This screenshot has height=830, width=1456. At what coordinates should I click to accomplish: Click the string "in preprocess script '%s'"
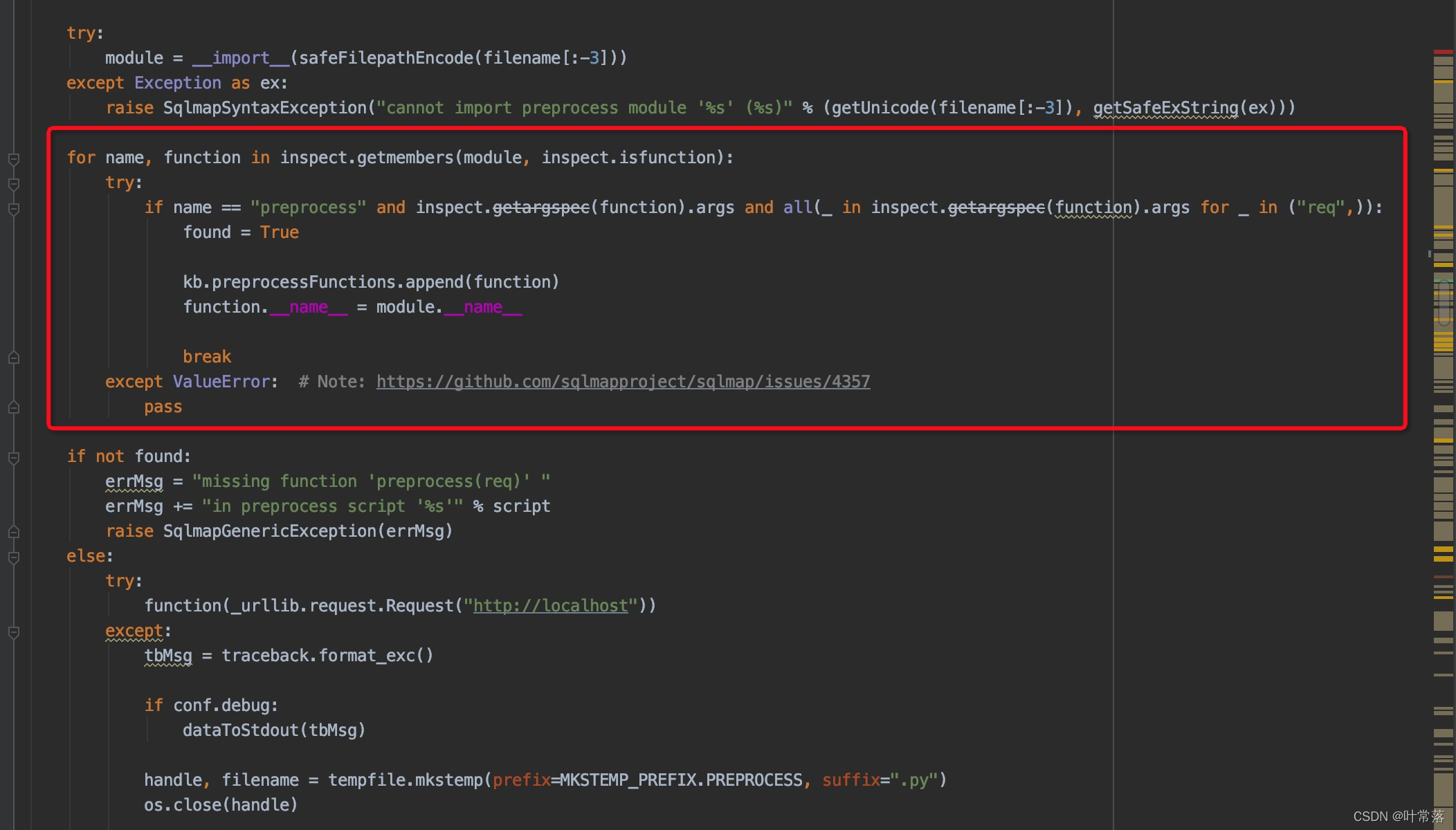[x=332, y=506]
